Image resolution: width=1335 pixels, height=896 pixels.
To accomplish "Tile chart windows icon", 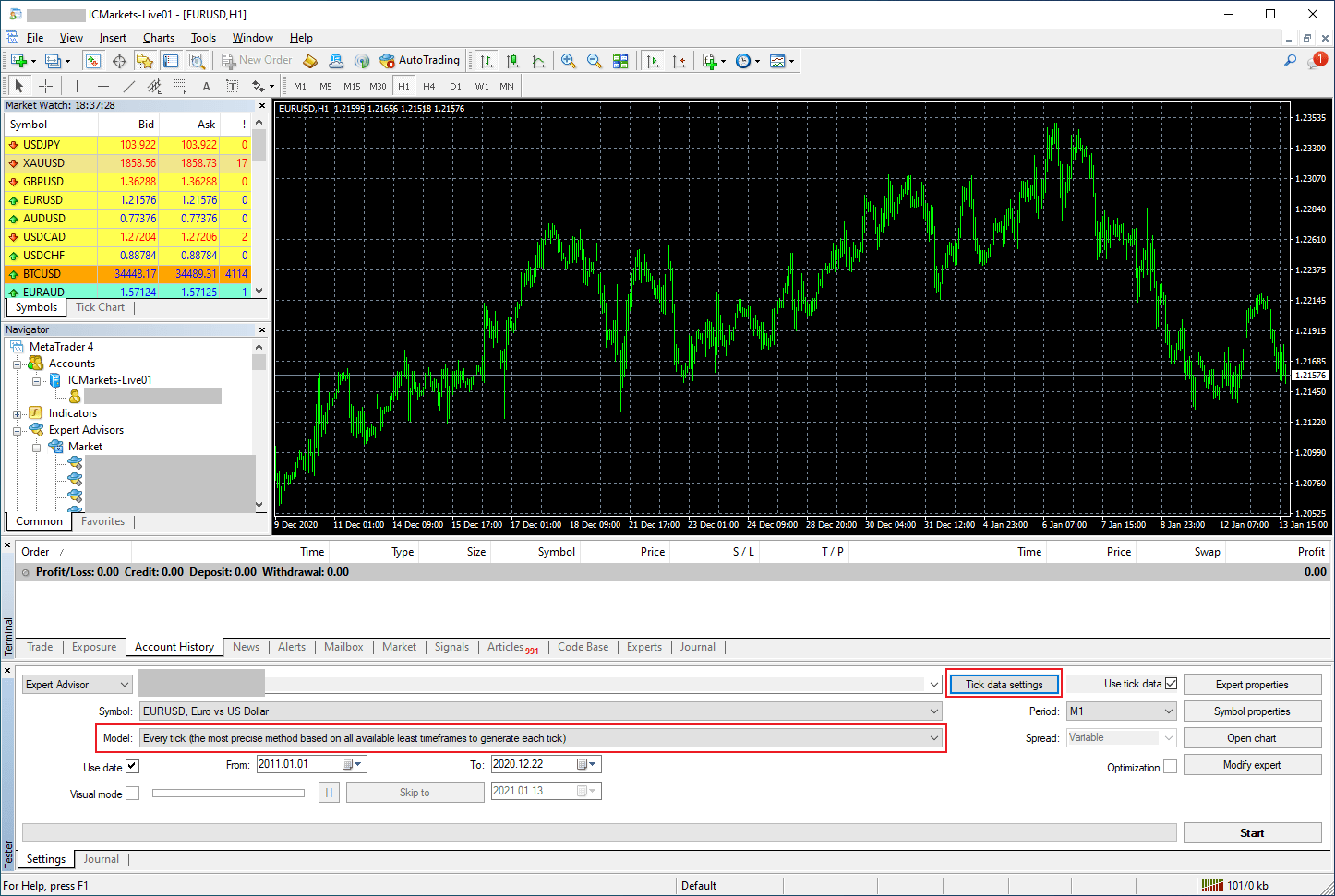I will point(620,61).
